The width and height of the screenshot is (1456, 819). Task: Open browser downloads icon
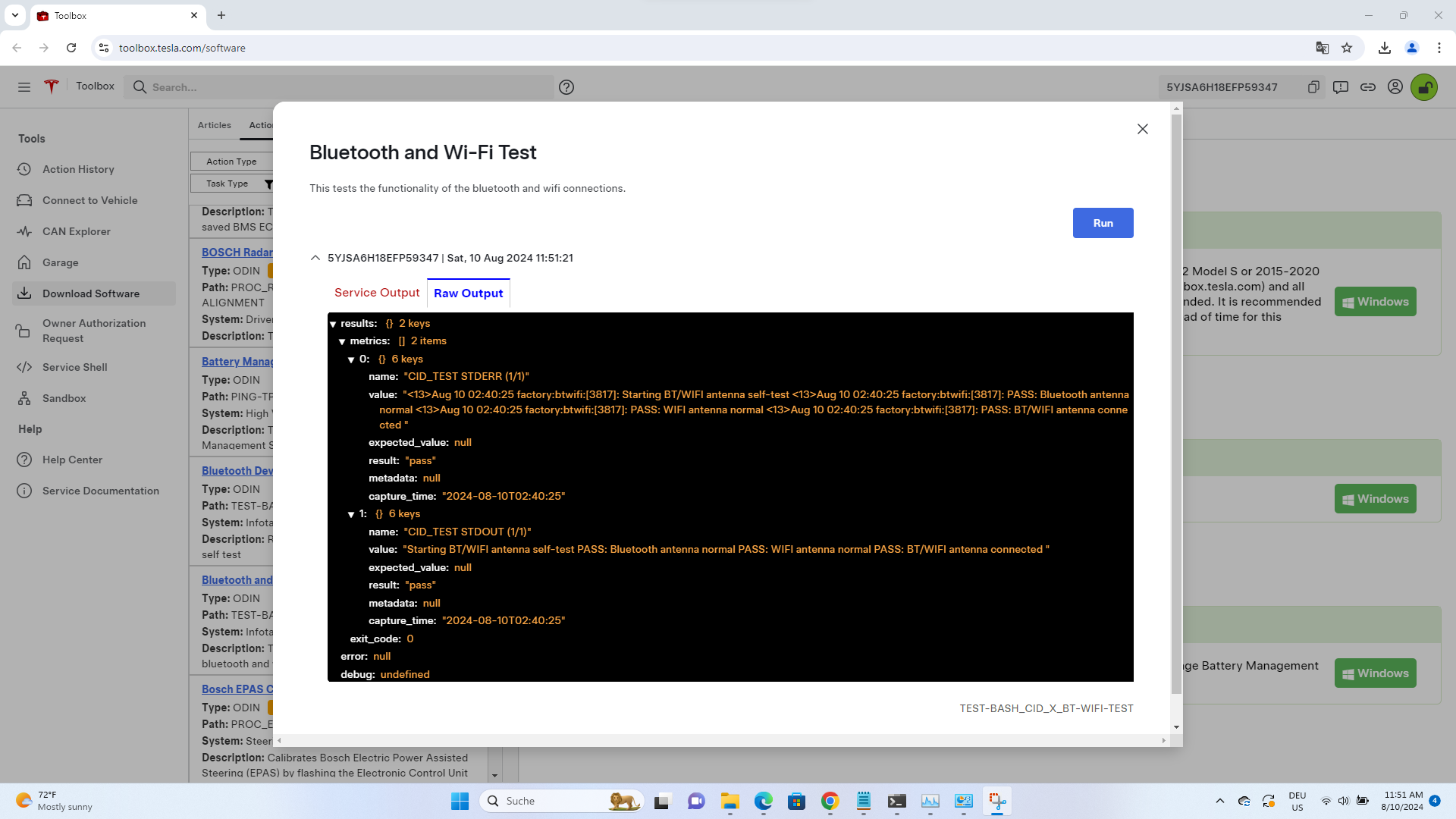(x=1385, y=48)
